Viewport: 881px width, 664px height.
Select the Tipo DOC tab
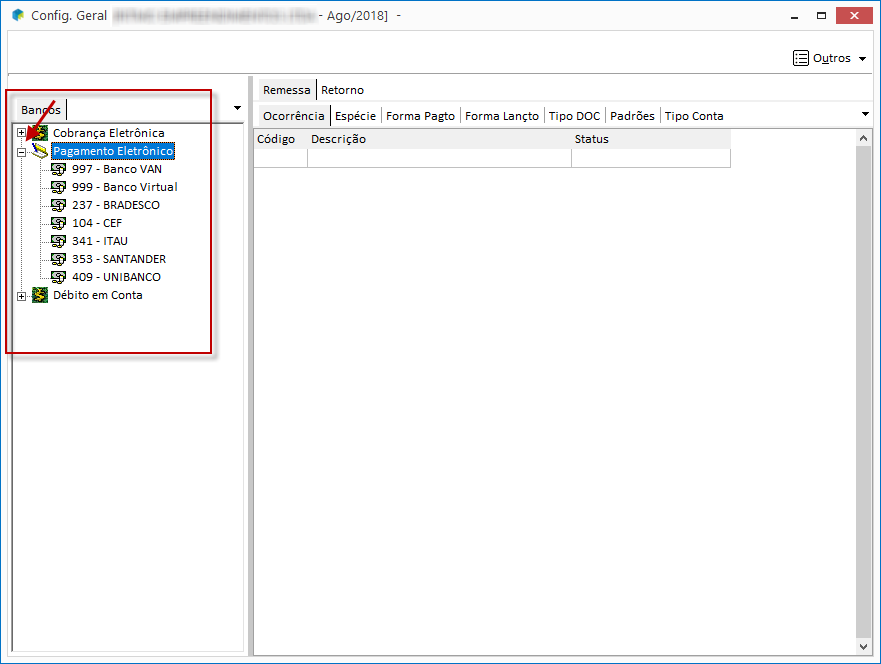pyautogui.click(x=574, y=116)
